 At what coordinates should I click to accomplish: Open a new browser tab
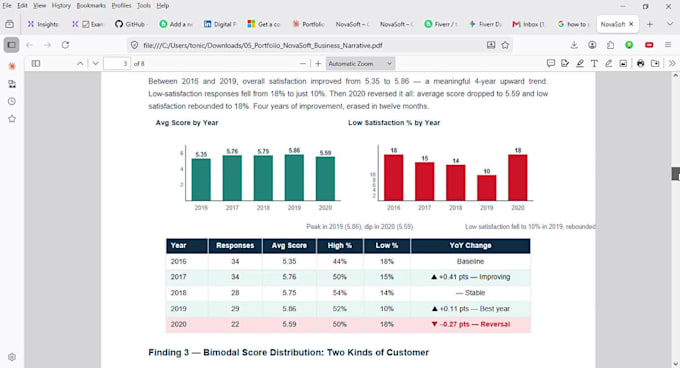tap(650, 24)
